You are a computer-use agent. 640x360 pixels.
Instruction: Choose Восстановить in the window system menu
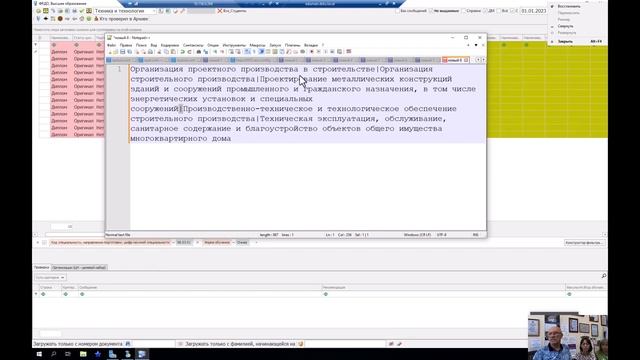point(569,7)
